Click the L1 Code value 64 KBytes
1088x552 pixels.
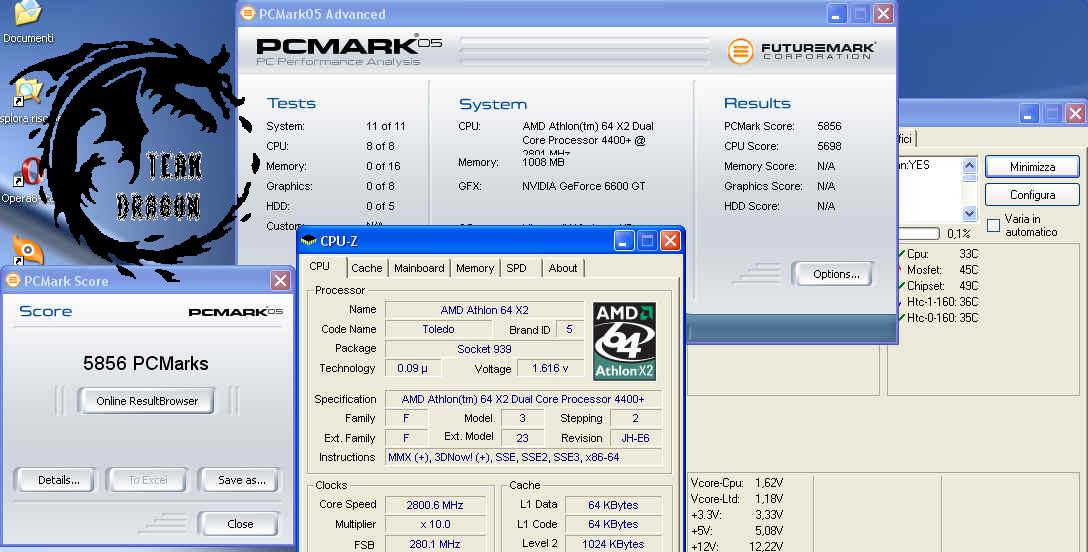(x=613, y=524)
